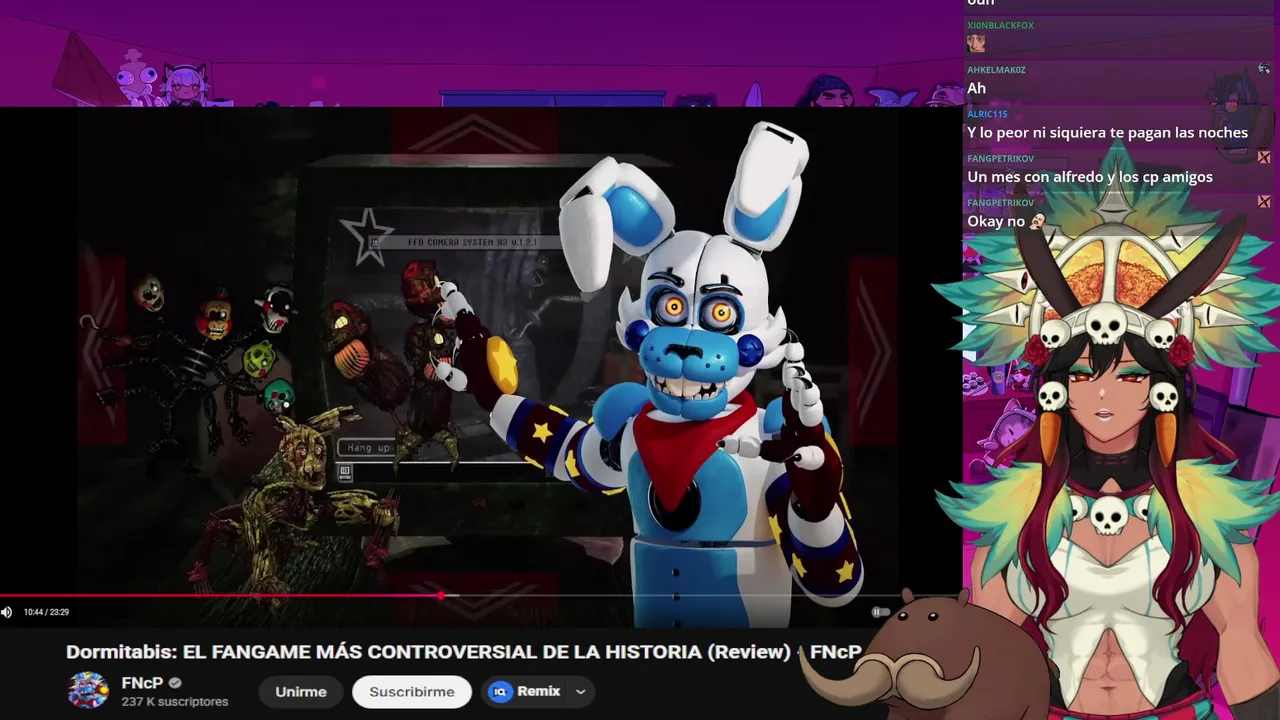The image size is (1280, 720).
Task: Click the playhead dot on the timeline
Action: coord(441,596)
